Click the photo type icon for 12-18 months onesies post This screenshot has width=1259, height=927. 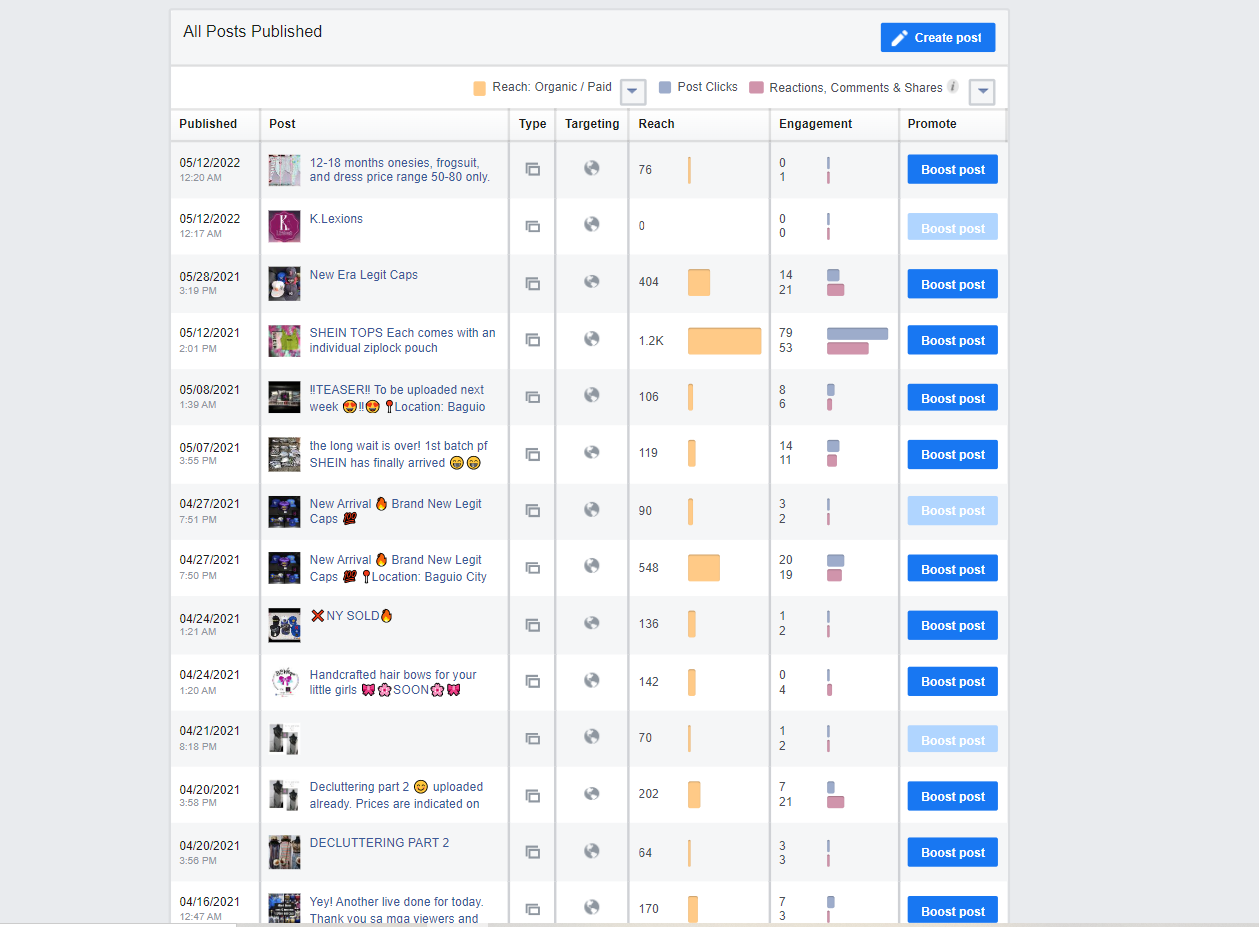click(533, 169)
